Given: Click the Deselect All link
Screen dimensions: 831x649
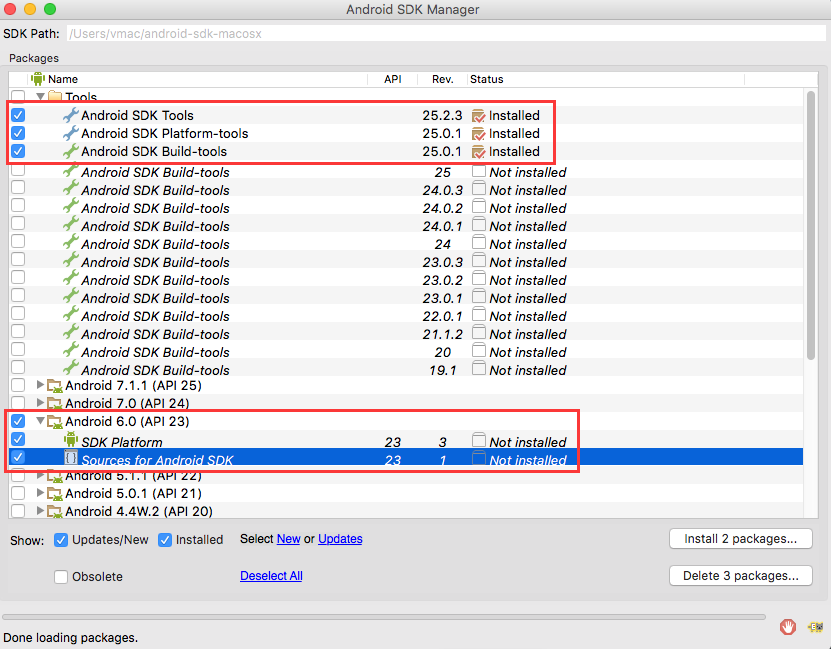Looking at the screenshot, I should coord(271,576).
